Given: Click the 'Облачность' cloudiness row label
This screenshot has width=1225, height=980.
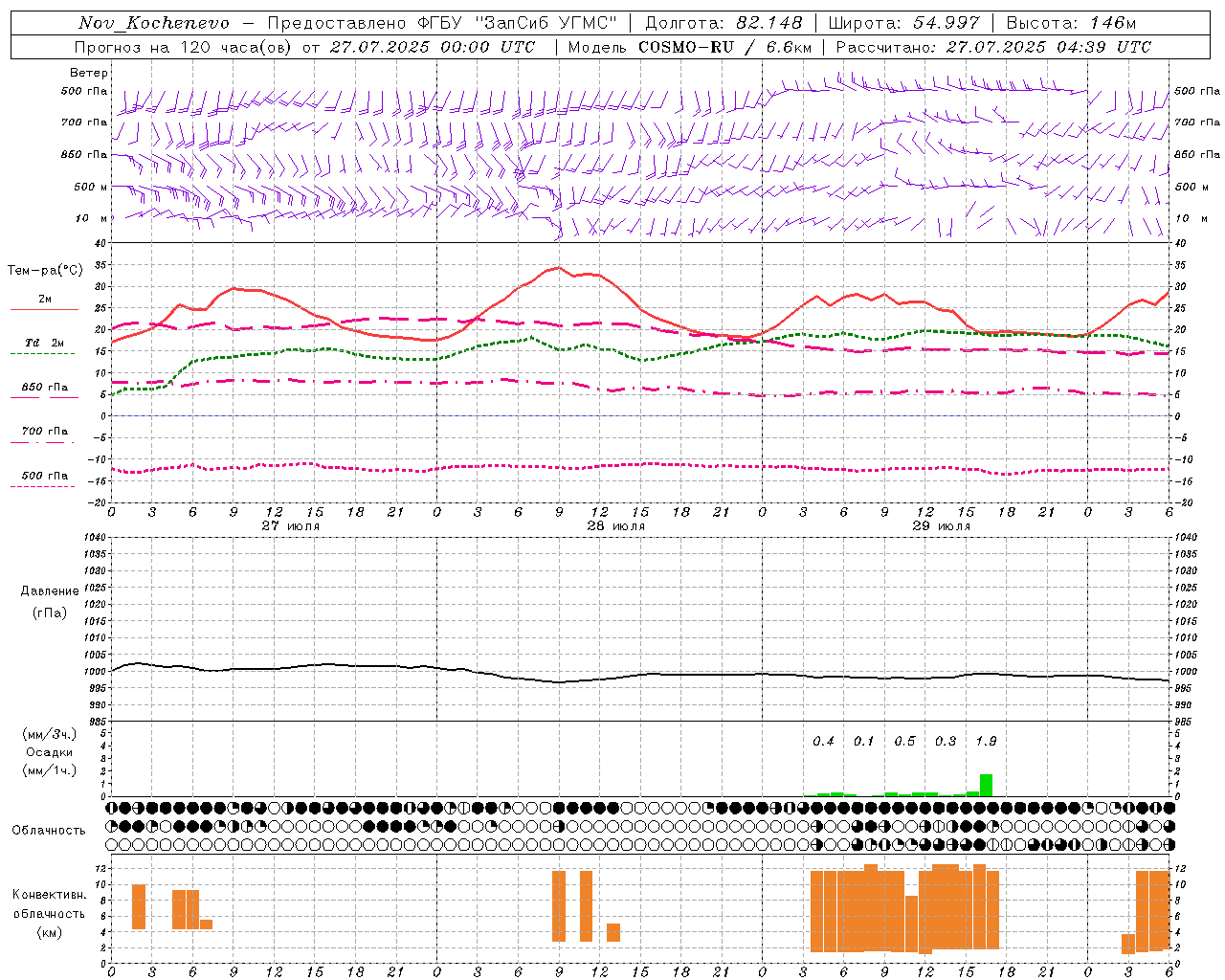Looking at the screenshot, I should click(x=49, y=831).
